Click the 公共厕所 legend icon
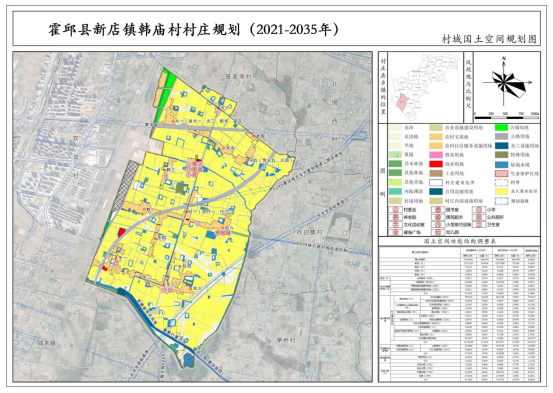This screenshot has width=553, height=393. pyautogui.click(x=479, y=217)
